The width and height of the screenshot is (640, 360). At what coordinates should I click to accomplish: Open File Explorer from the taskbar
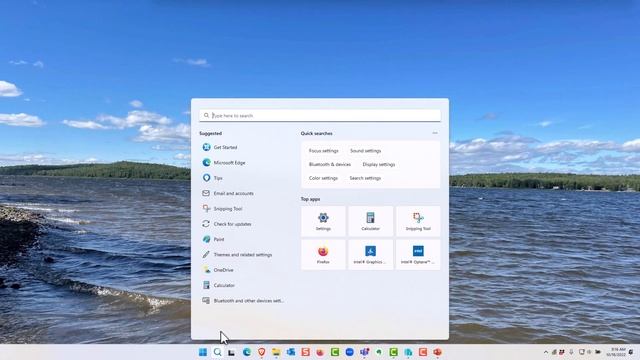pos(276,352)
